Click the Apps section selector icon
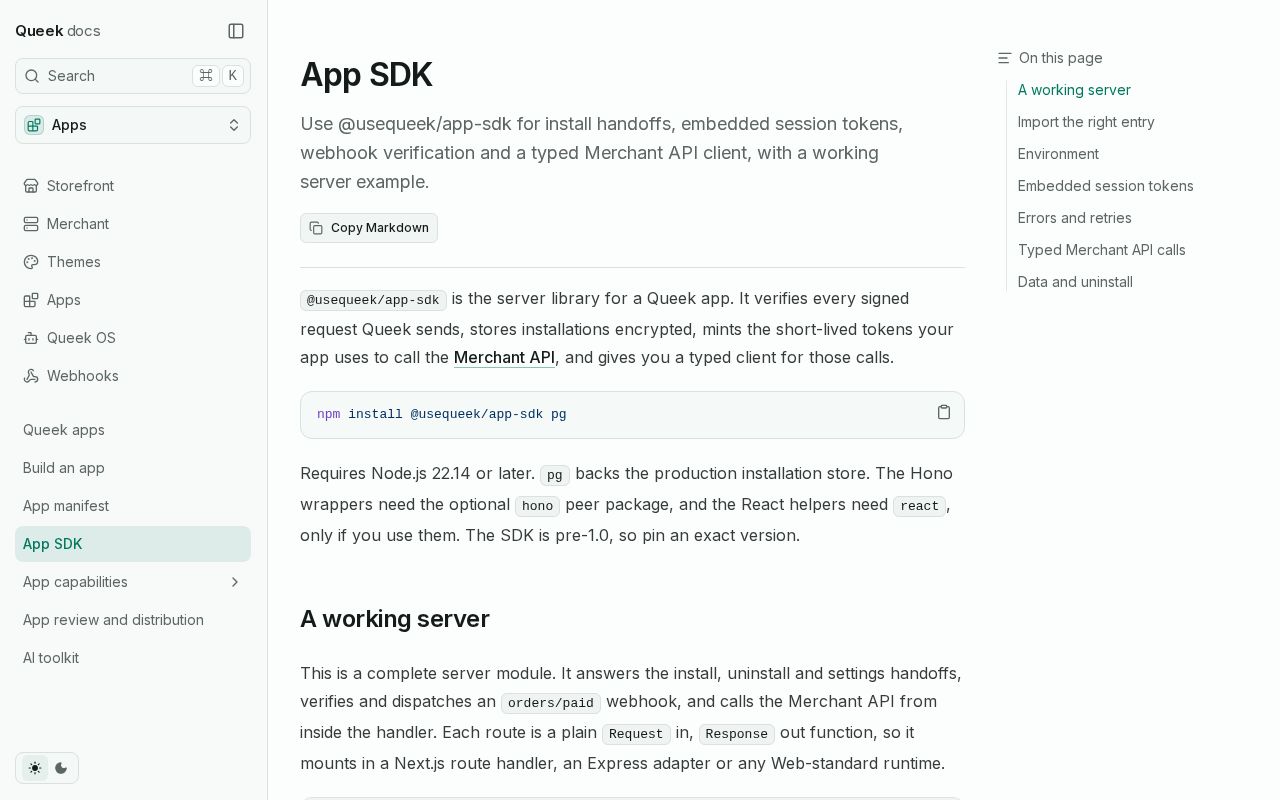Viewport: 1280px width, 800px height. tap(34, 125)
